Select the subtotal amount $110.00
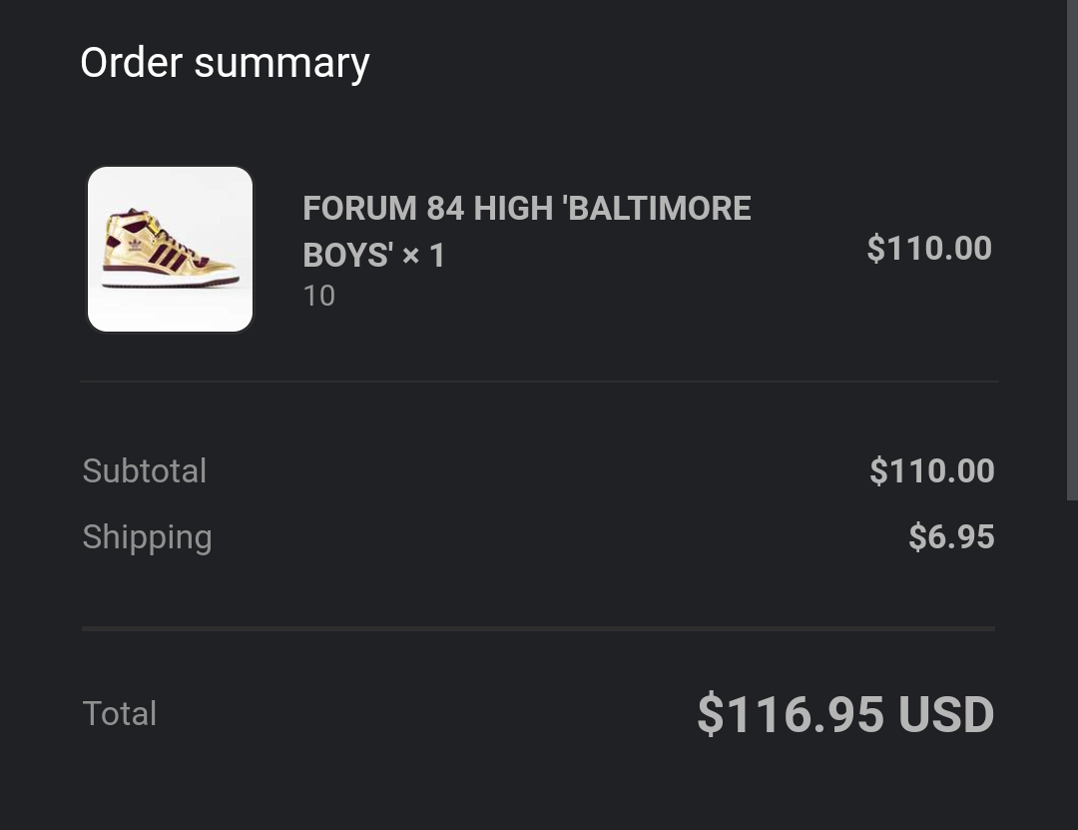The height and width of the screenshot is (830, 1078). [932, 471]
